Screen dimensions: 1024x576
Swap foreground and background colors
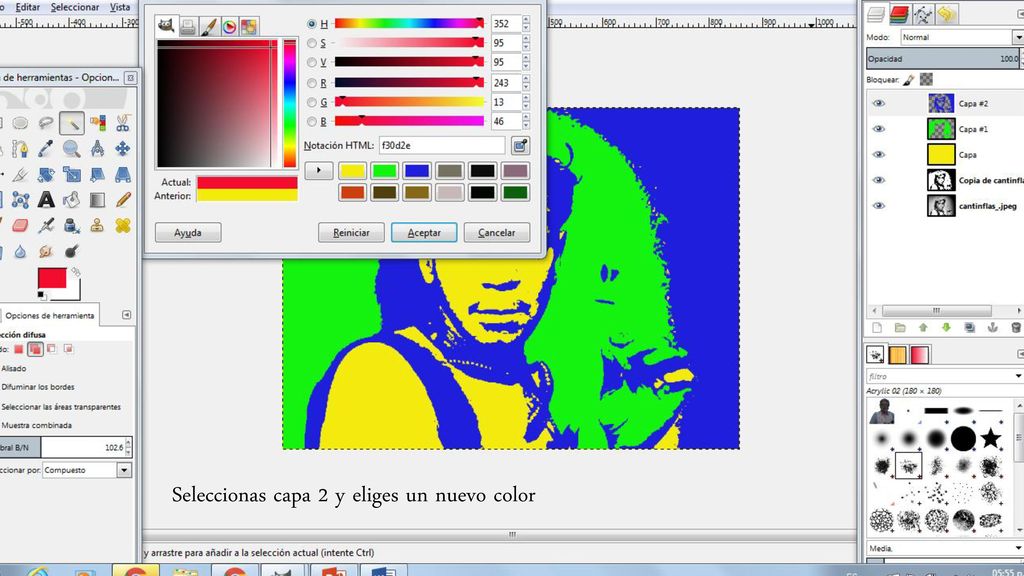[x=76, y=271]
